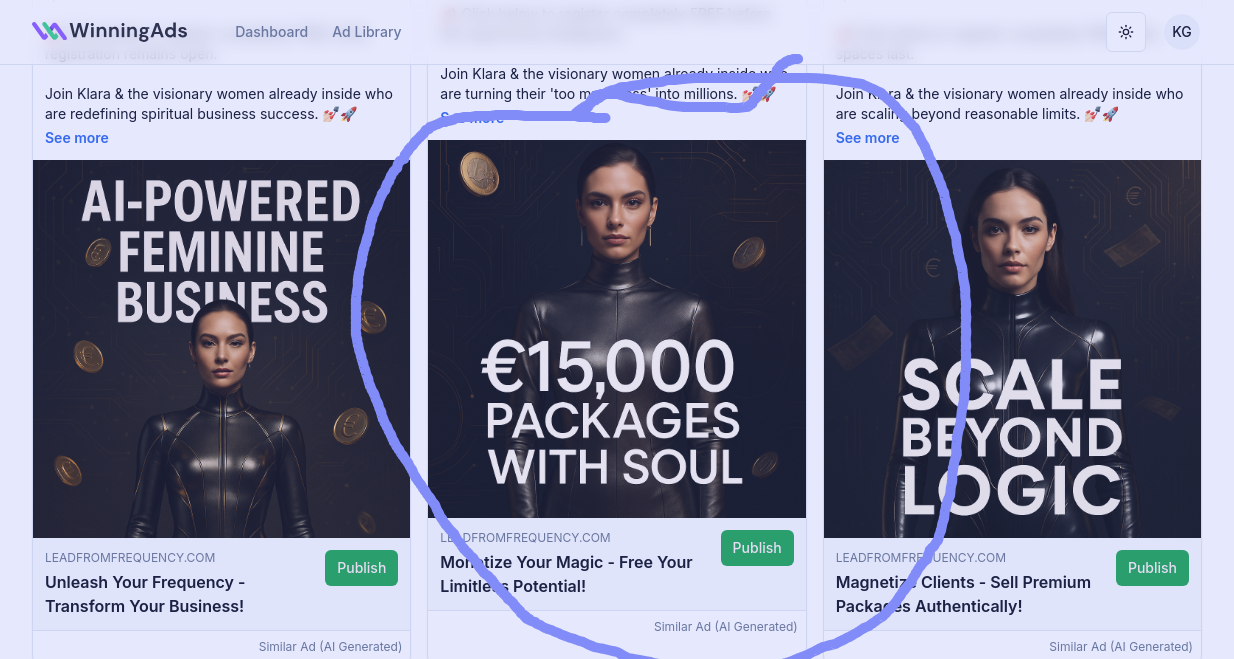This screenshot has width=1234, height=659.
Task: Publish the 'Unleash Your Frequency' ad
Action: tap(361, 568)
